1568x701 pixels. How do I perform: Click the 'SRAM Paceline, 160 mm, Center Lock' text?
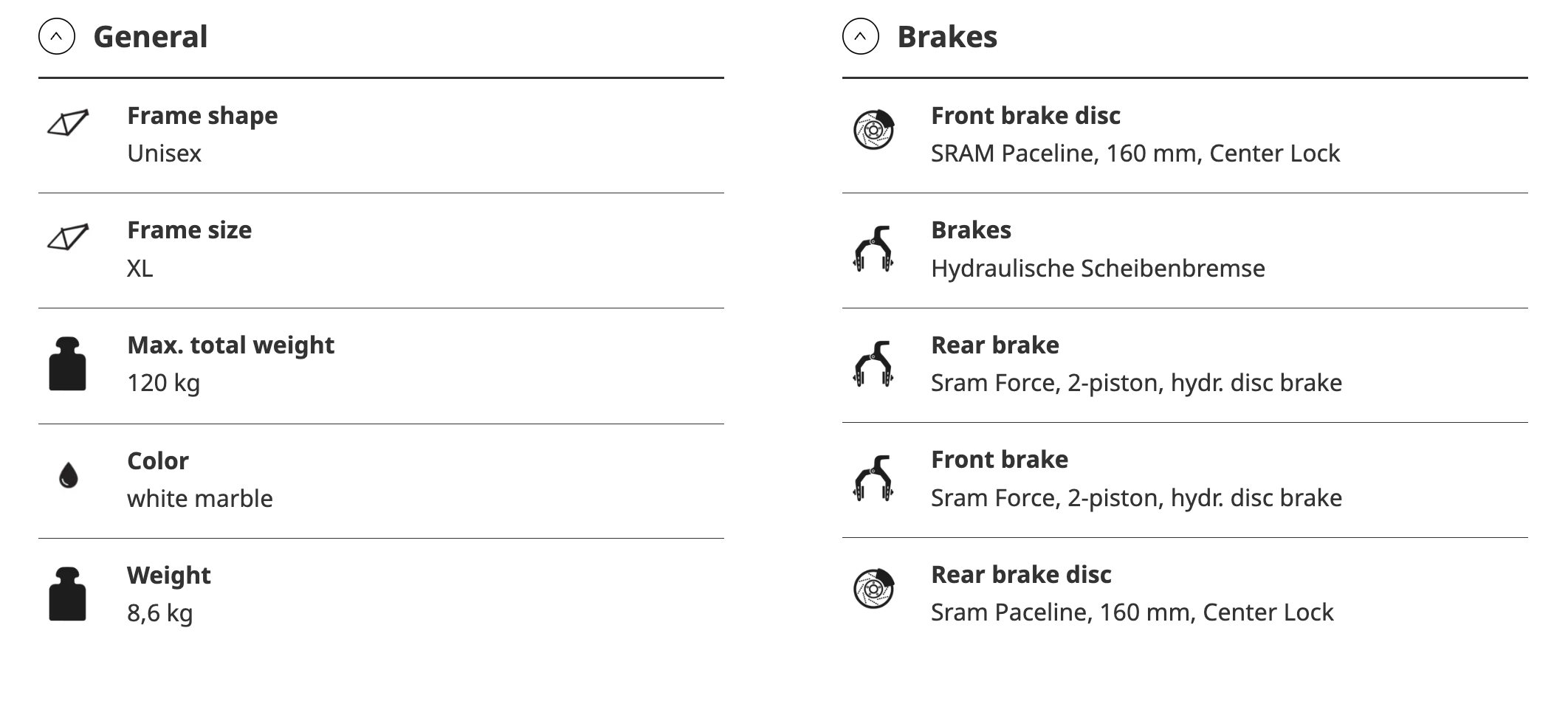(1135, 153)
